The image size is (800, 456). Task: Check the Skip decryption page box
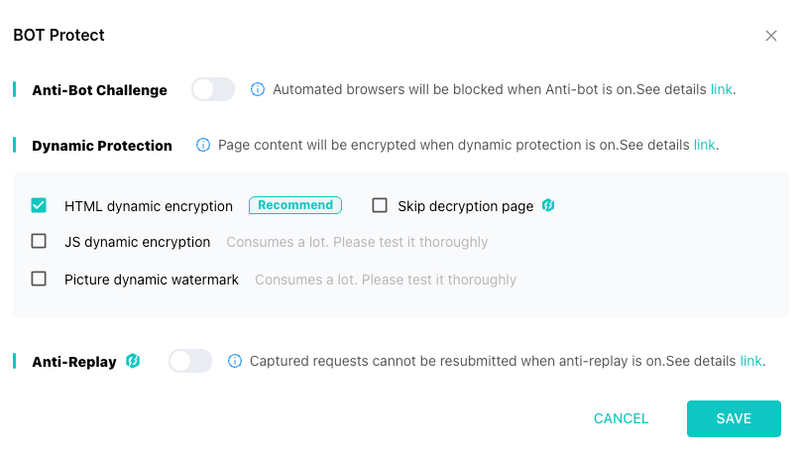click(380, 206)
